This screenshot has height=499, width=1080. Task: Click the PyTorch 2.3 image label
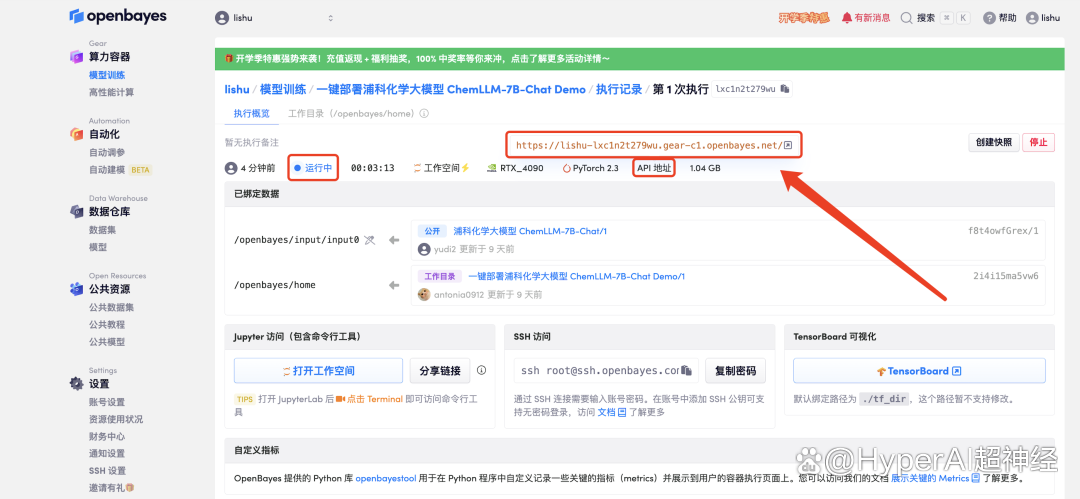coord(591,167)
